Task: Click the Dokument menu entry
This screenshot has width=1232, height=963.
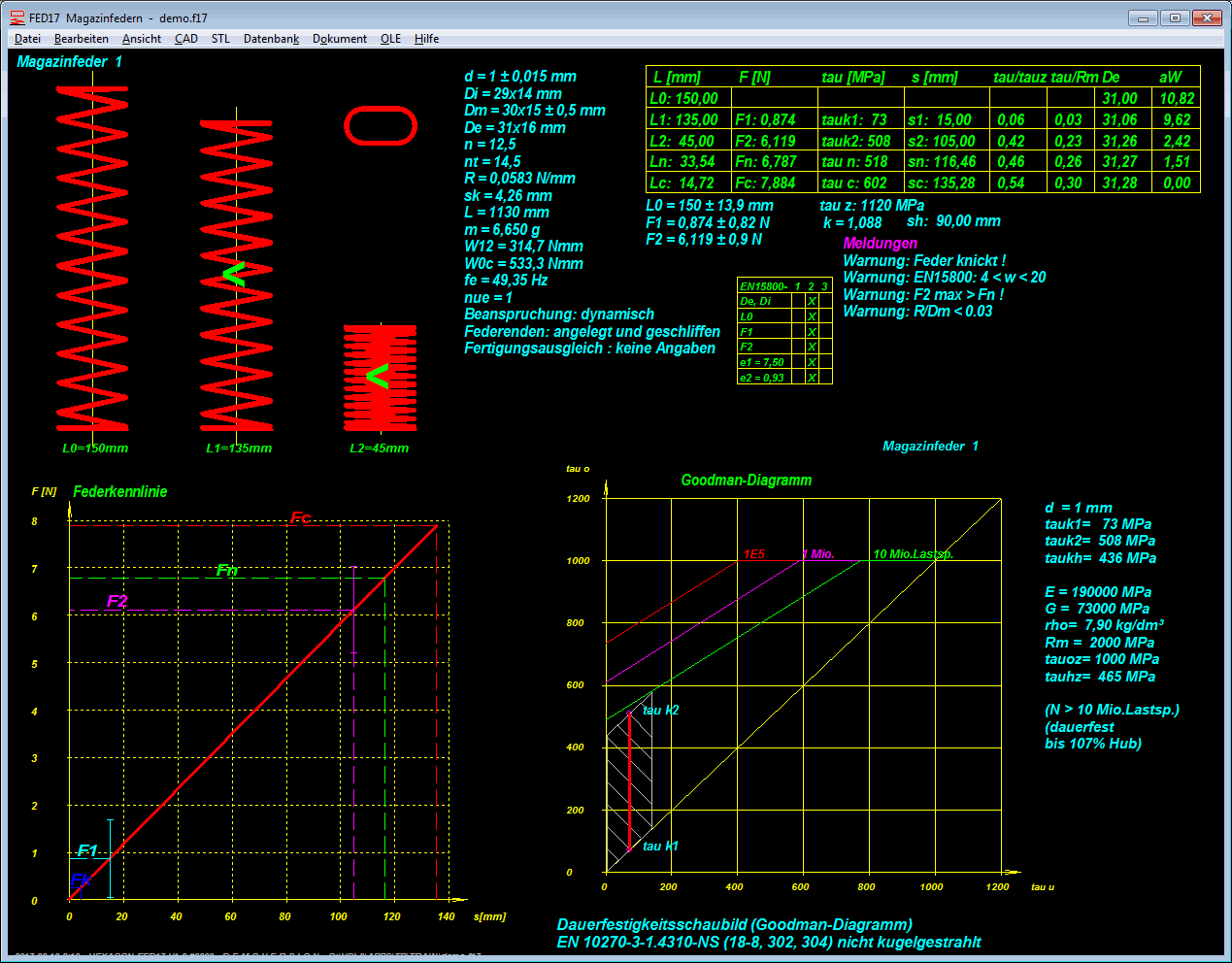Action: coord(340,39)
